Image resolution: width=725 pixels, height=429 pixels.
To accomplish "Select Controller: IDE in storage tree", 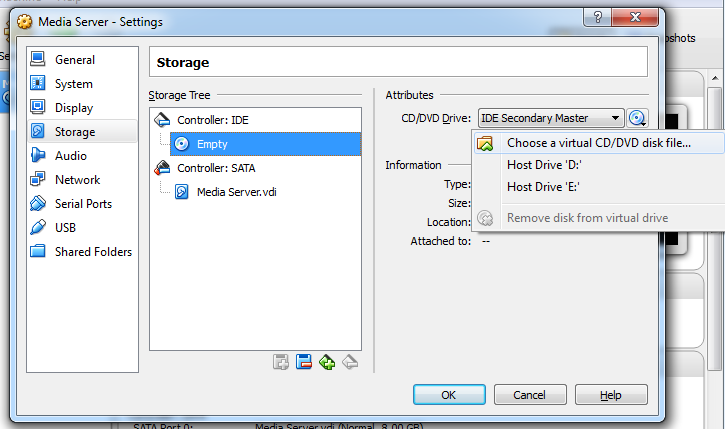I will [x=213, y=120].
